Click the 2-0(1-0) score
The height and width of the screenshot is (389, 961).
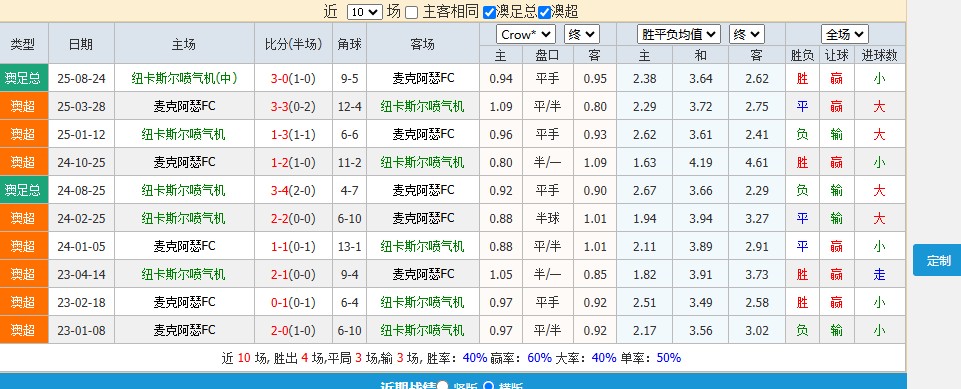click(x=293, y=330)
